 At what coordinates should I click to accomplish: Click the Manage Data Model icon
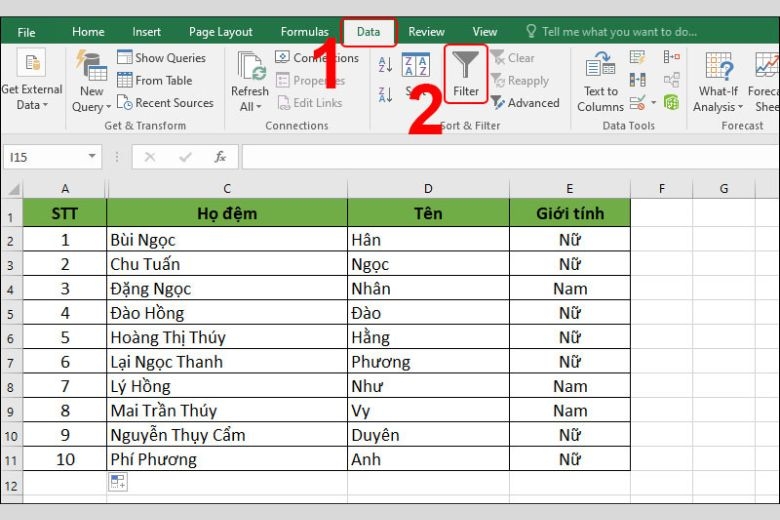(x=672, y=103)
